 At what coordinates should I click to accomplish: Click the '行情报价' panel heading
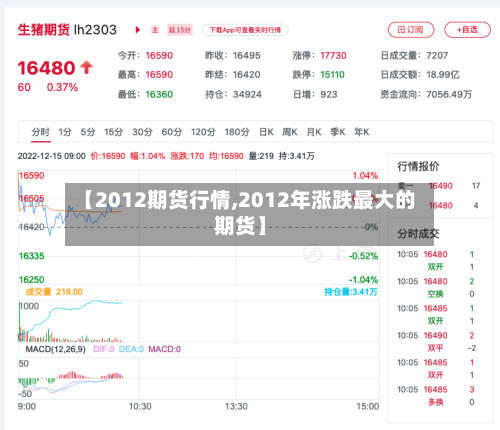[x=418, y=166]
